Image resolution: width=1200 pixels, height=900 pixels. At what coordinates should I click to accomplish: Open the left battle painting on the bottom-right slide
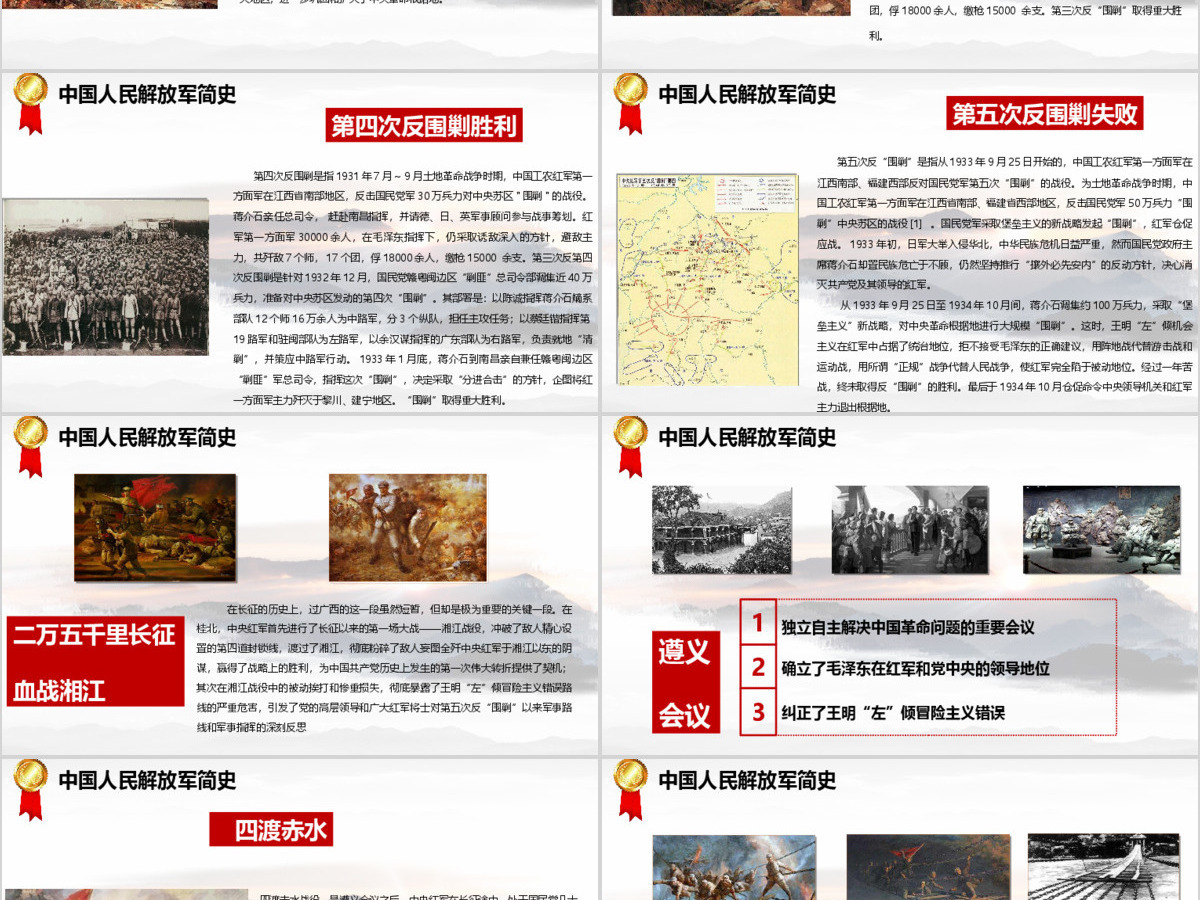pos(734,867)
